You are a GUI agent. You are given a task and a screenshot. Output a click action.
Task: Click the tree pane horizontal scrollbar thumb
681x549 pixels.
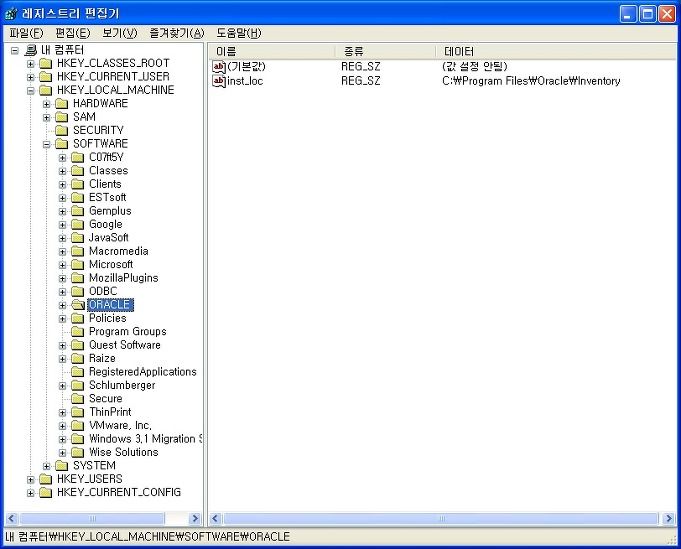[92, 519]
